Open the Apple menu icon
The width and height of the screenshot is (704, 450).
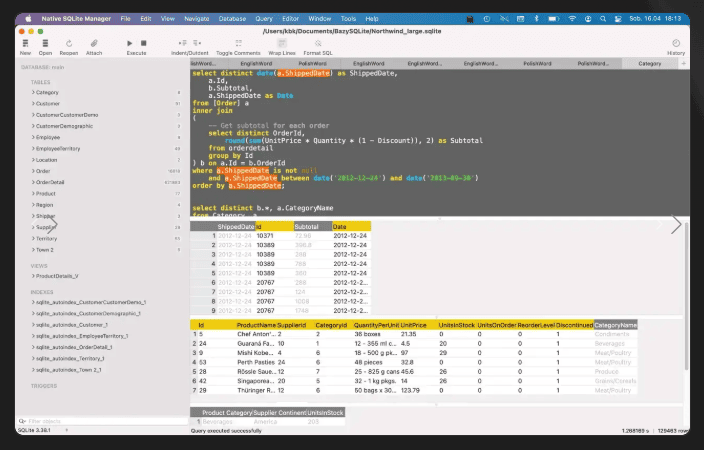click(x=28, y=18)
